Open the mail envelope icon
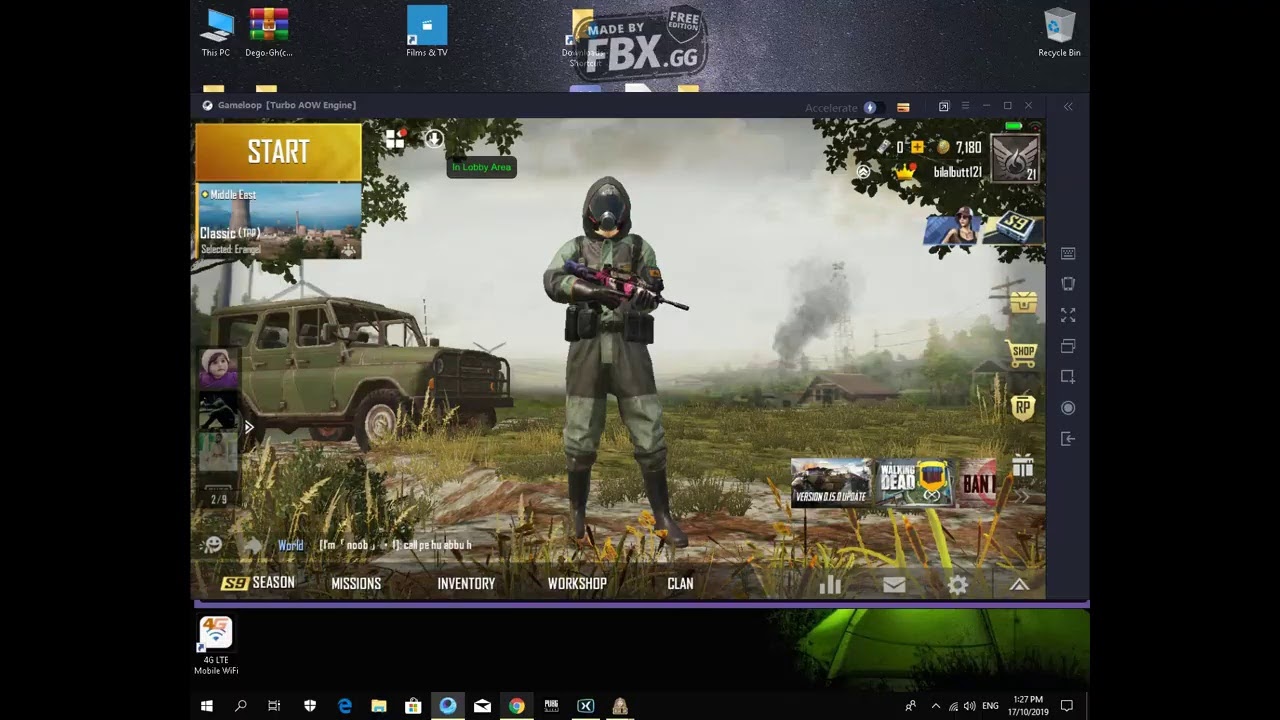The height and width of the screenshot is (720, 1280). (894, 585)
